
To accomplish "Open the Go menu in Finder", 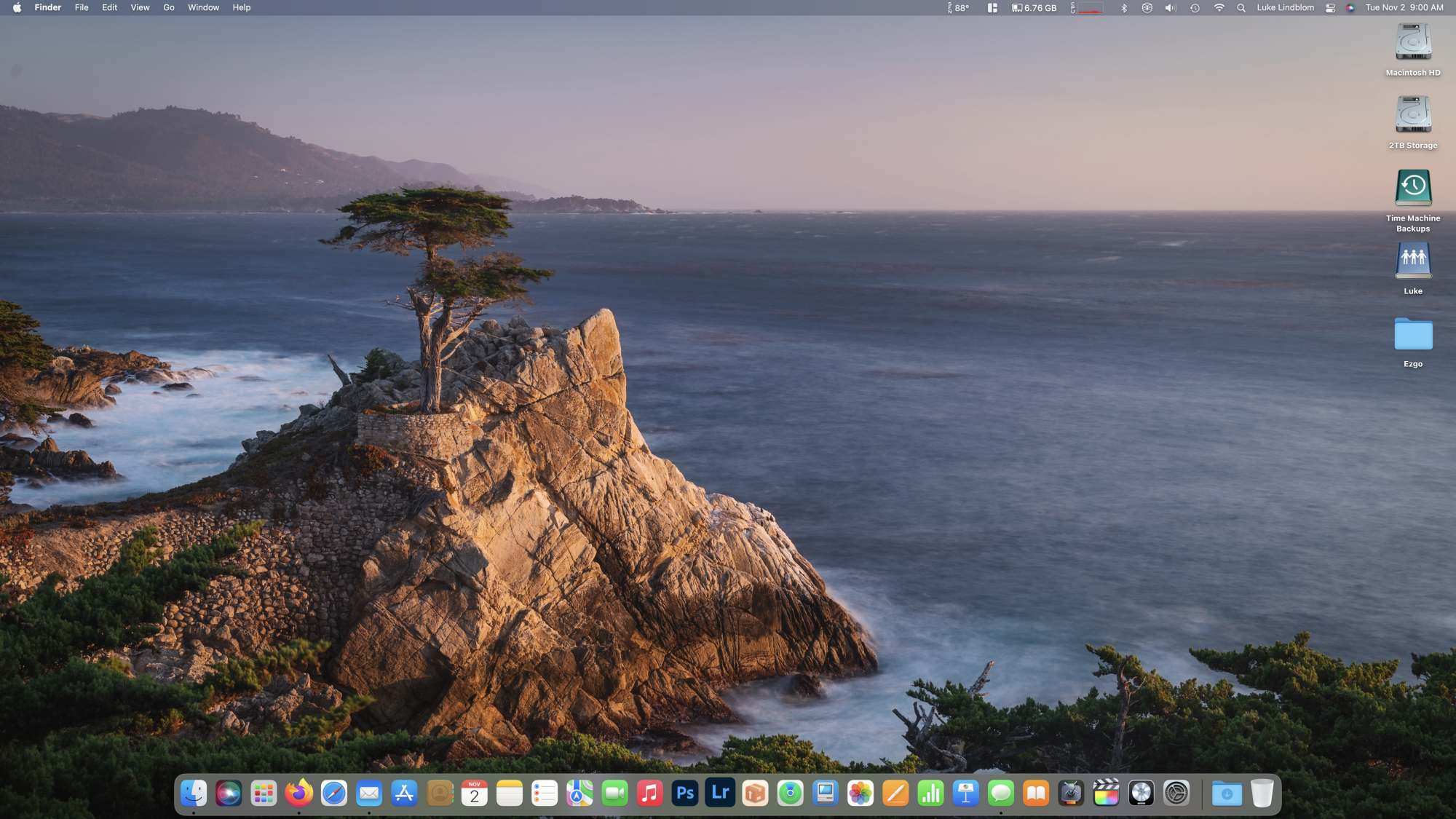I will 169,8.
